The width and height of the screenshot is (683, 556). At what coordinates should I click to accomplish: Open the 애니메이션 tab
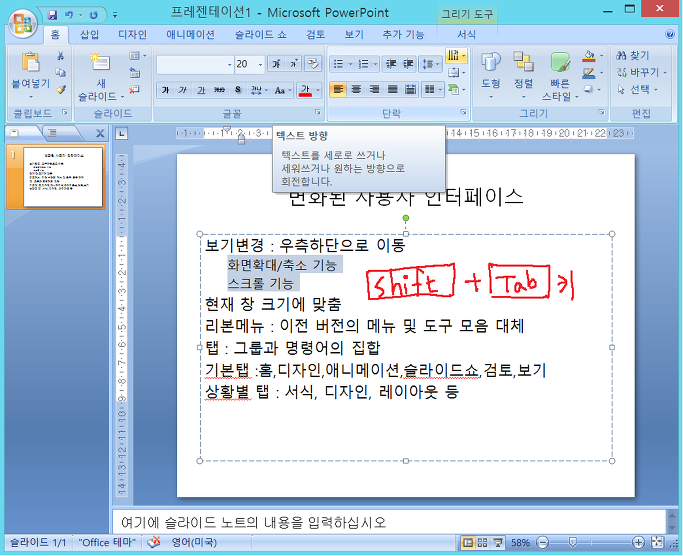(190, 34)
